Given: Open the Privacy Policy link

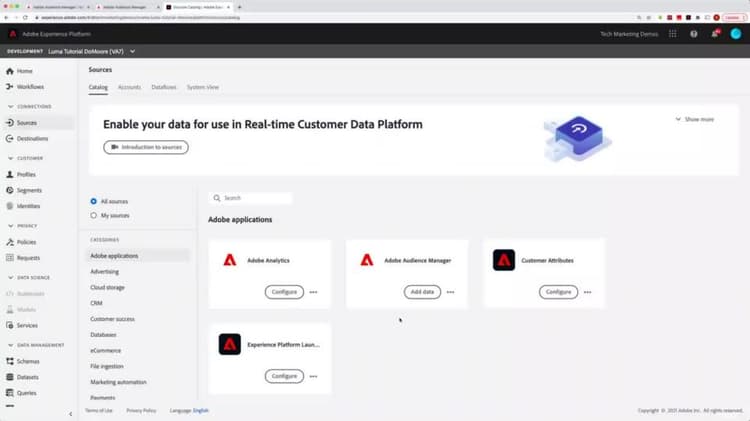Looking at the screenshot, I should [x=141, y=410].
